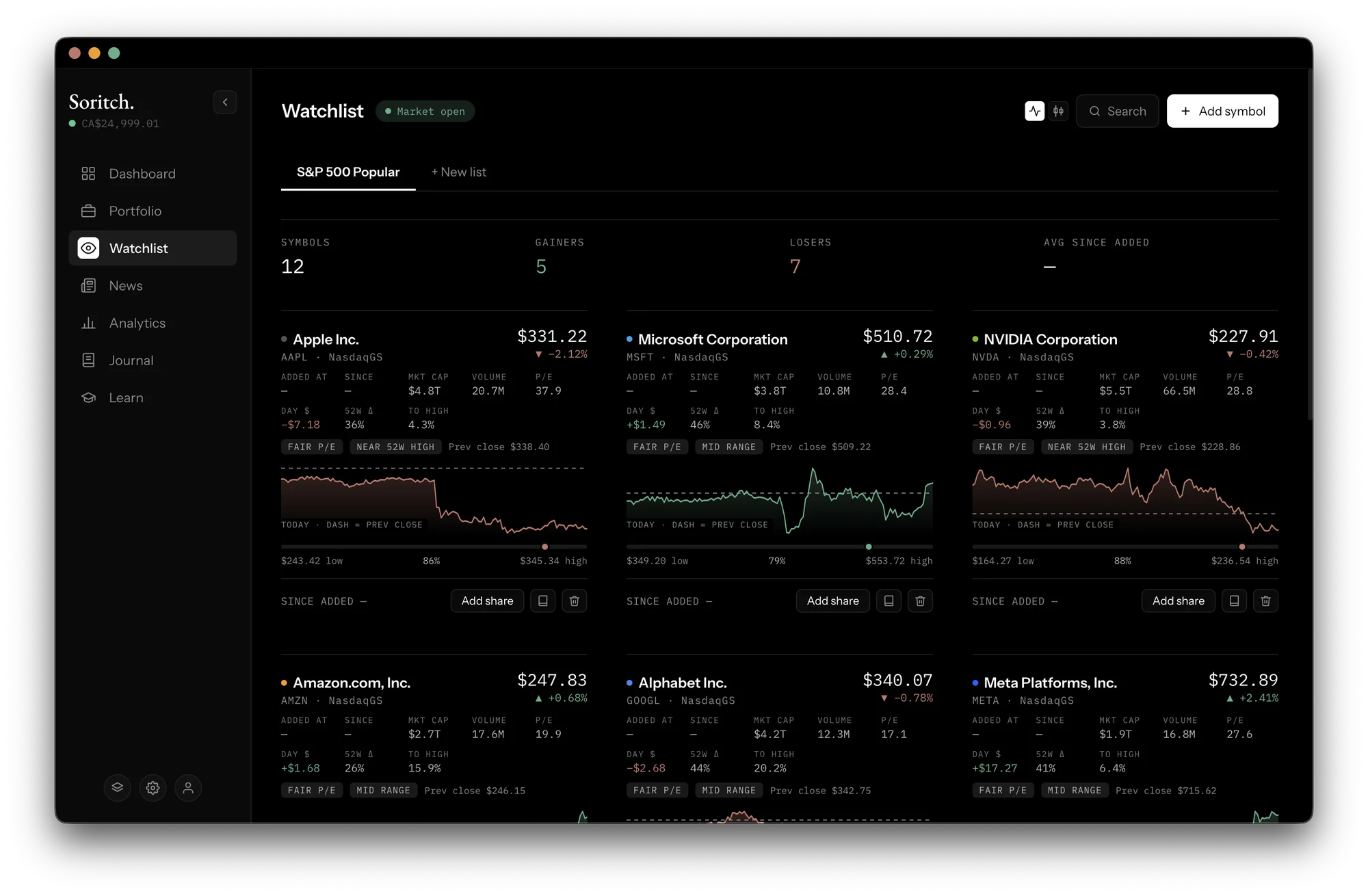Click the NVIDIA 52-week range marker at 88%
The width and height of the screenshot is (1368, 896).
tap(1242, 547)
